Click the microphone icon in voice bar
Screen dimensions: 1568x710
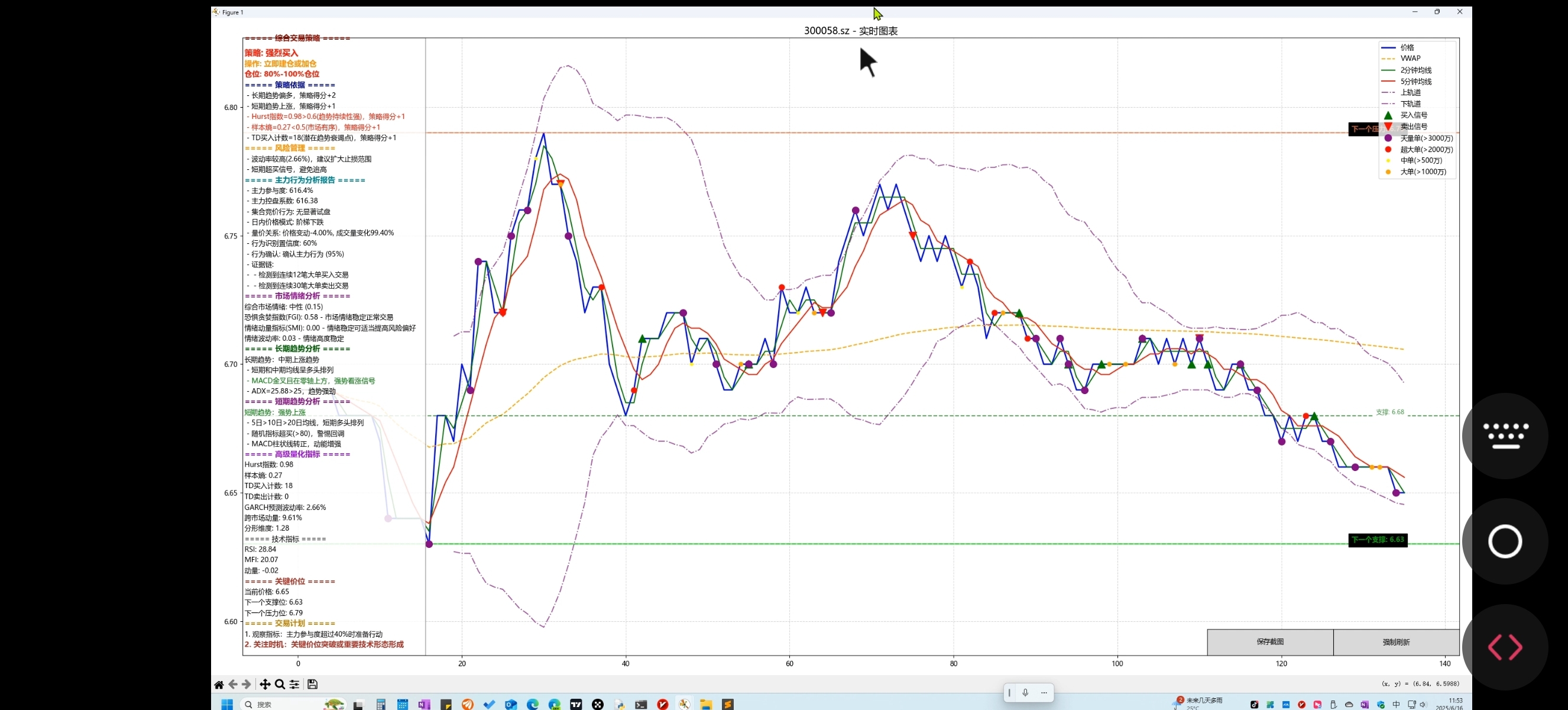1026,692
